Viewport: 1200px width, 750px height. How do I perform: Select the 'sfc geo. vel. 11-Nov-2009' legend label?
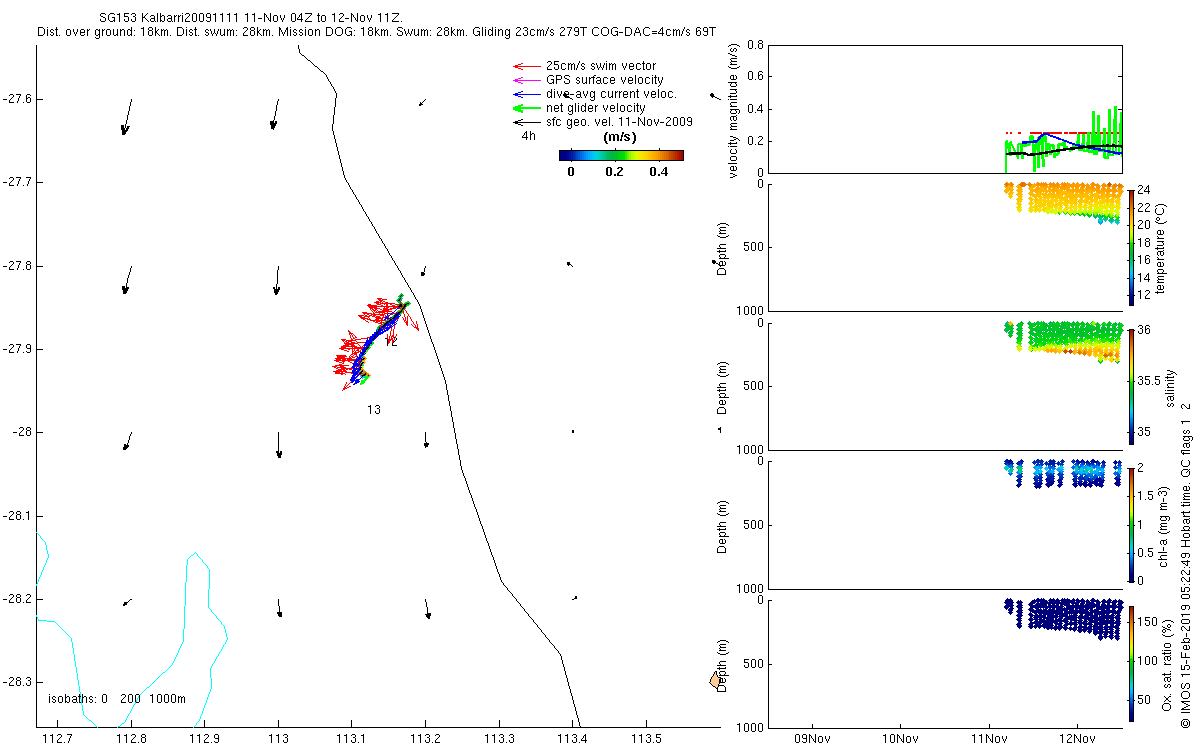coord(619,122)
